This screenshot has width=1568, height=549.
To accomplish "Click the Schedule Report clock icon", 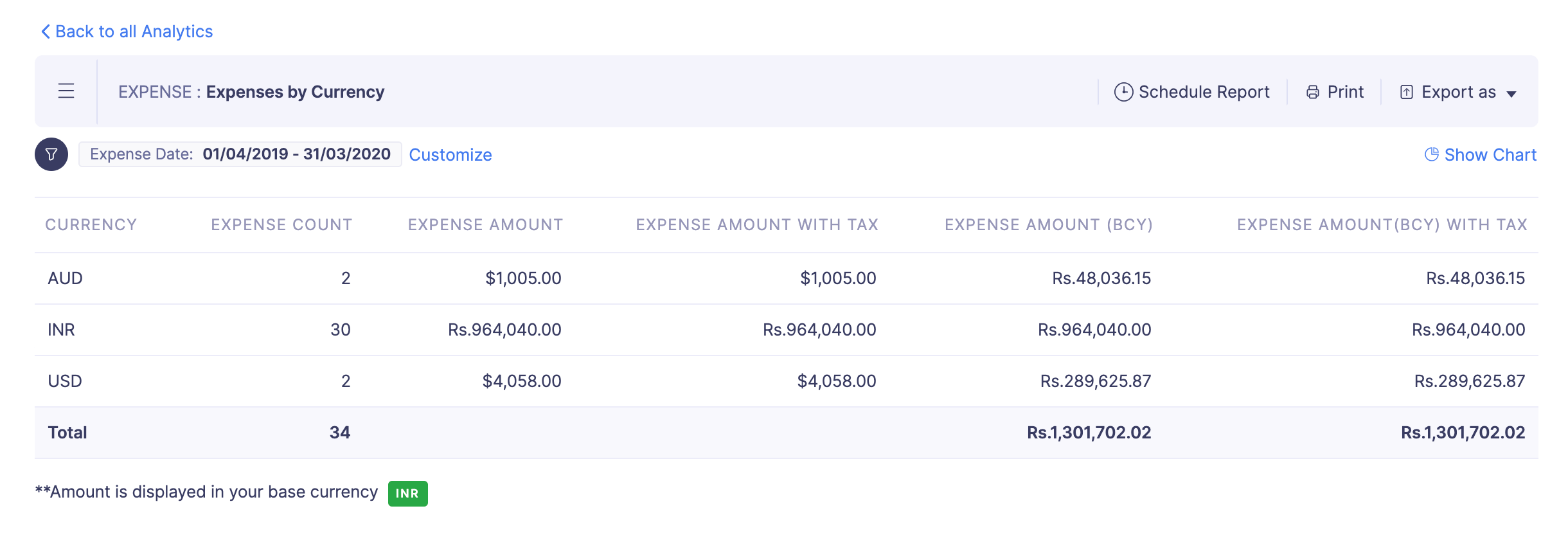I will tap(1123, 92).
